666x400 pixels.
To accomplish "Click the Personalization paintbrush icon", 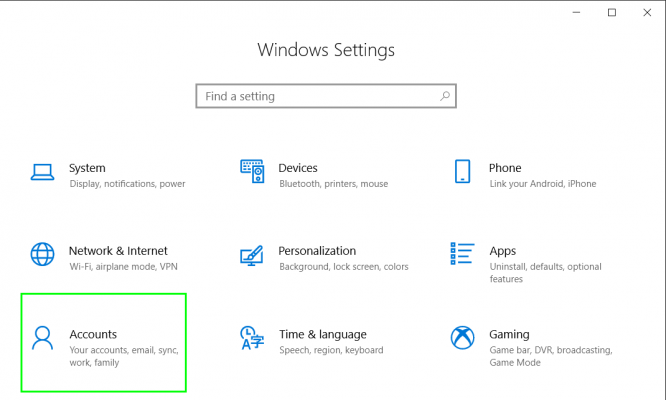I will click(251, 255).
